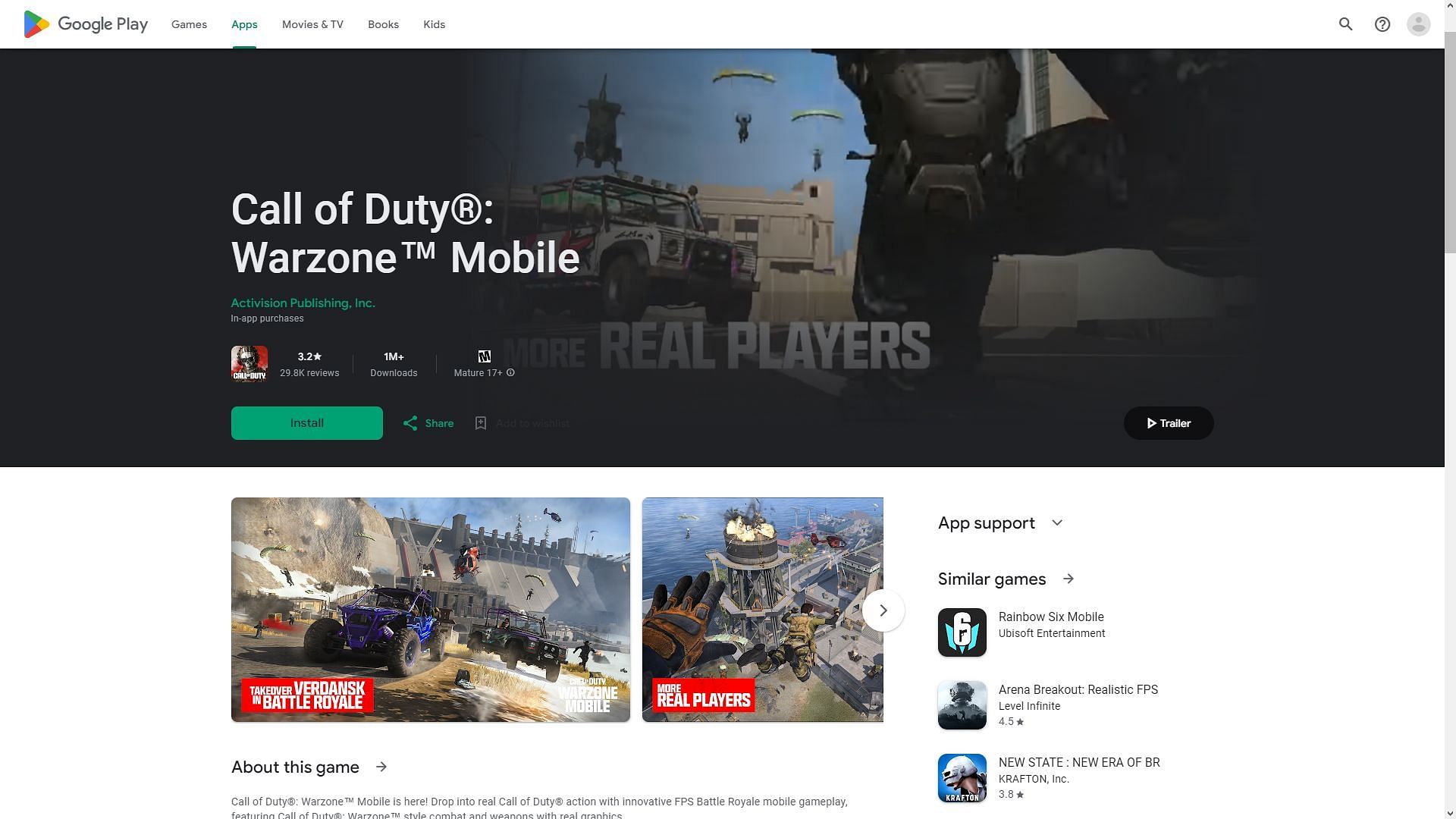The image size is (1456, 819).
Task: Click the user account profile toggle
Action: pos(1419,24)
